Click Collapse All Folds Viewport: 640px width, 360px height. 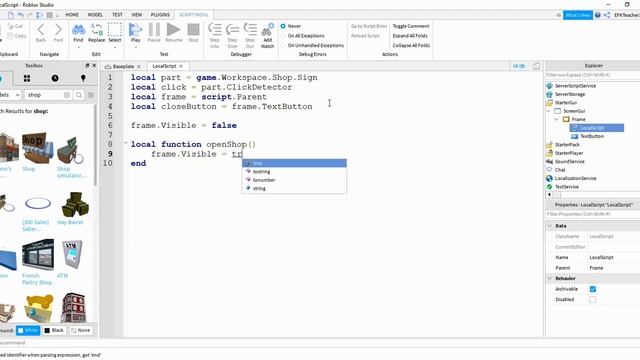(x=411, y=46)
